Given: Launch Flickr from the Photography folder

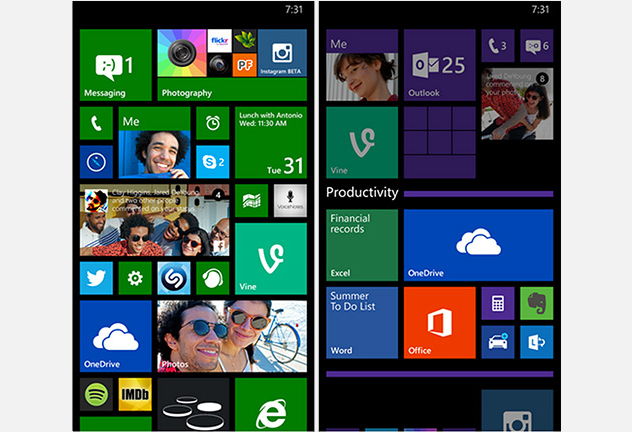Looking at the screenshot, I should point(220,41).
